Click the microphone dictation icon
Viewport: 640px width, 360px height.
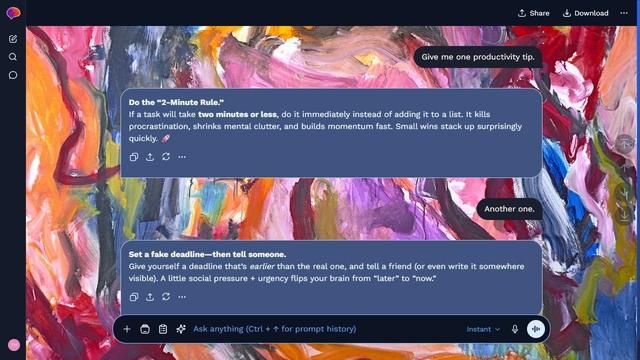[x=515, y=329]
